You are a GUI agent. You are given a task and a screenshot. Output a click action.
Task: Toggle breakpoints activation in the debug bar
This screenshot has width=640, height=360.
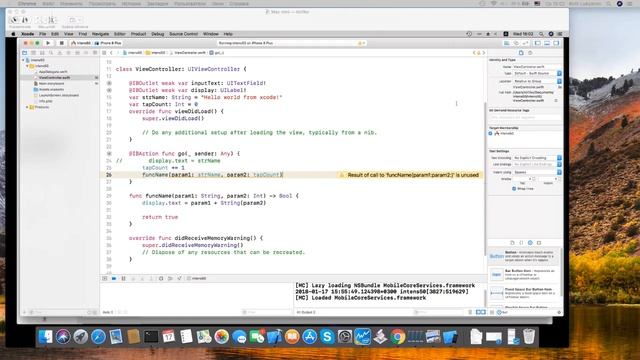pyautogui.click(x=114, y=278)
